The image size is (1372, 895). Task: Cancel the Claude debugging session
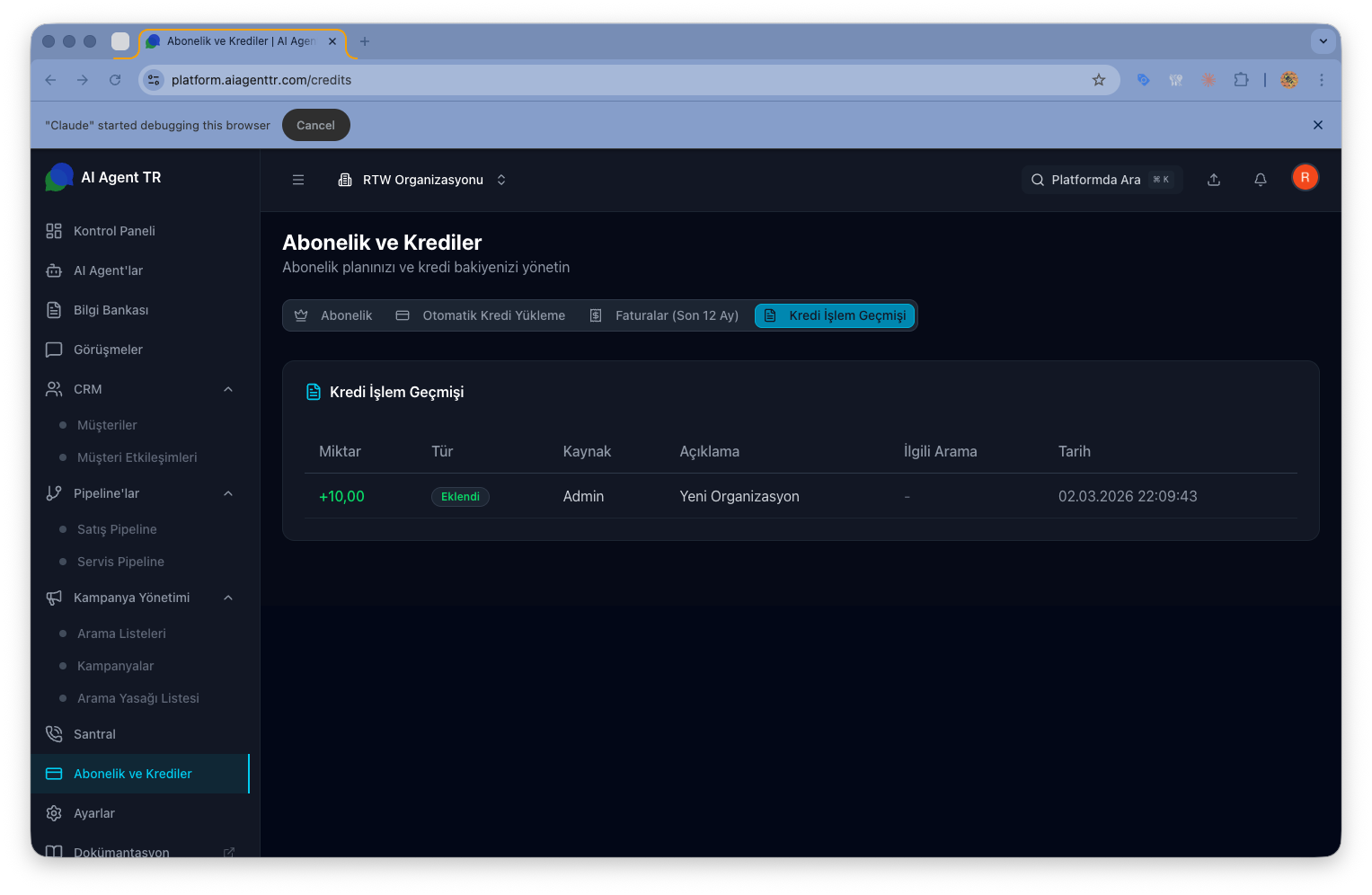(315, 125)
